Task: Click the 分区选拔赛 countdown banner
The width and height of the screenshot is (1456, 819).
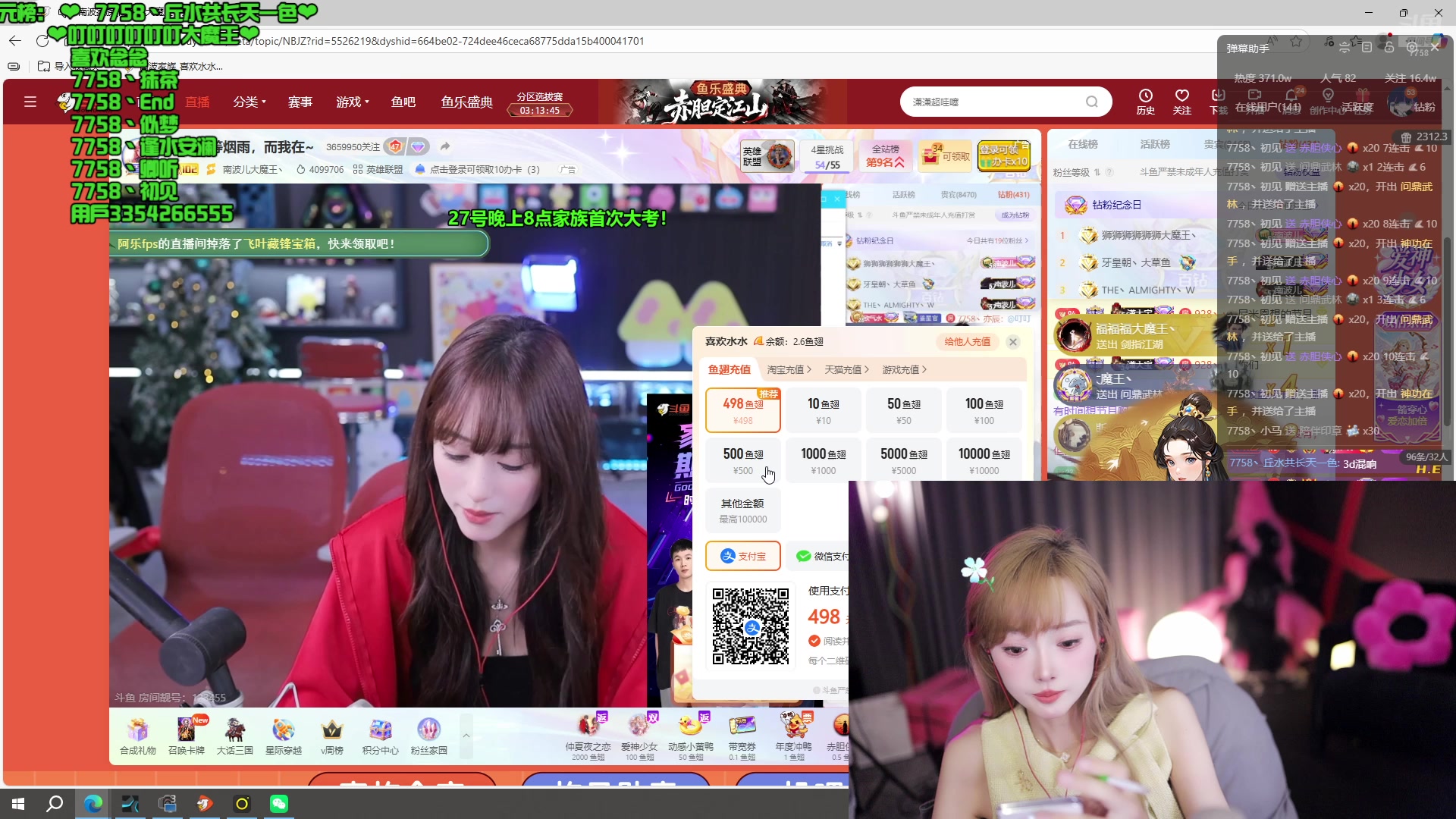Action: [540, 103]
